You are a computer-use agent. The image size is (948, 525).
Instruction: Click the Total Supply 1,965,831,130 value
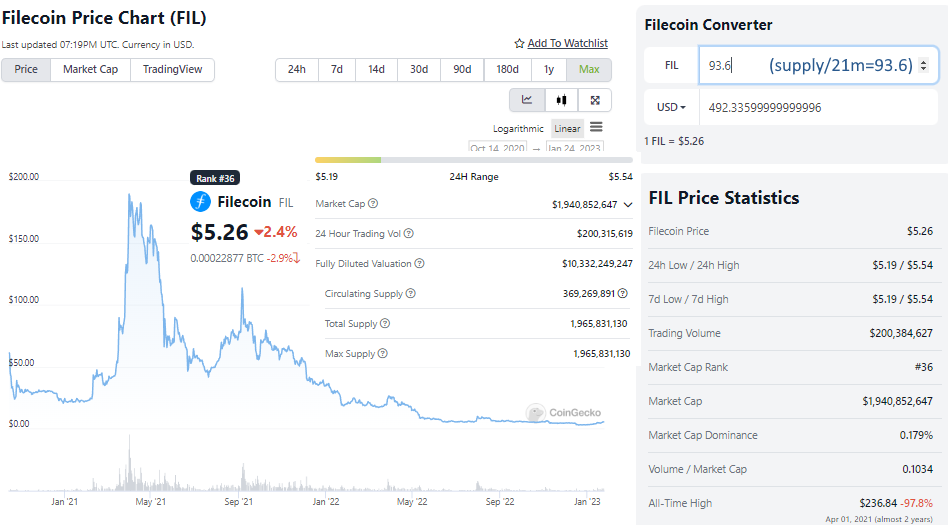[599, 324]
